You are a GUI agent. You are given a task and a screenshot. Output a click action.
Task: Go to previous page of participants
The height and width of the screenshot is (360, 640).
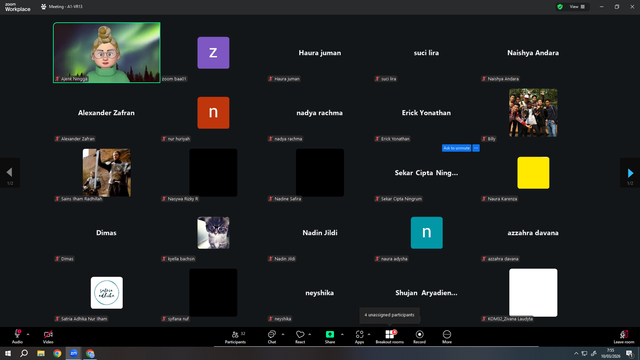point(9,173)
